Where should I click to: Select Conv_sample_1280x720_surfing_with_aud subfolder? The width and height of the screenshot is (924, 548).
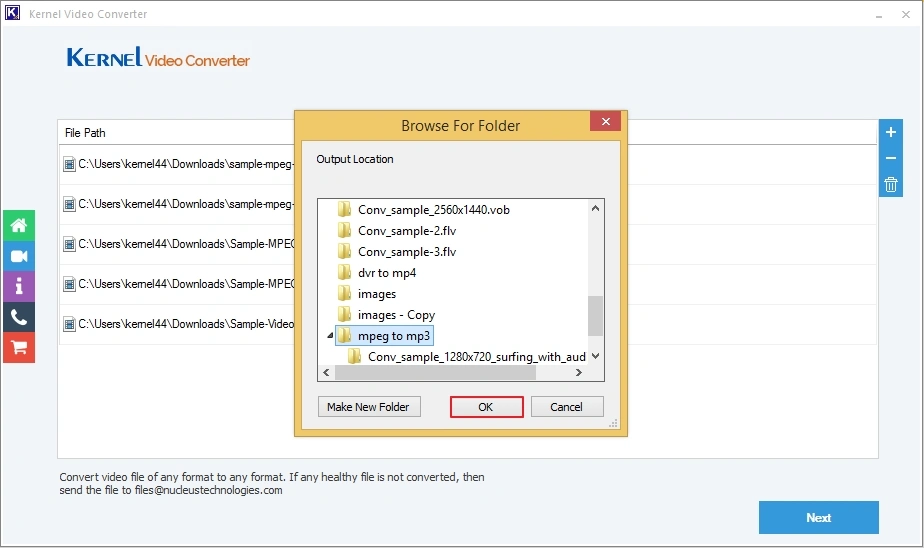[477, 356]
